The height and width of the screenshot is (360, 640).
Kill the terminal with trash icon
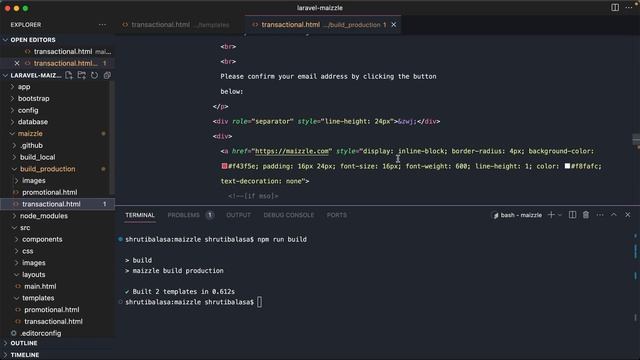[586, 215]
